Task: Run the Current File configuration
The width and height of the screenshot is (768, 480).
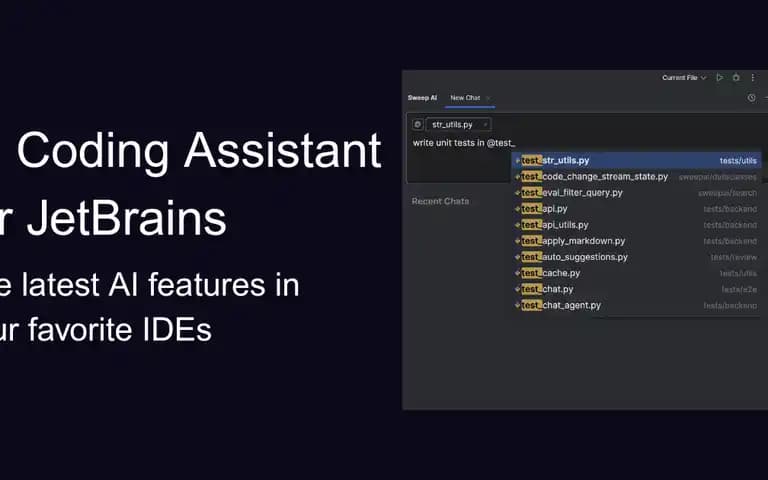Action: (719, 77)
